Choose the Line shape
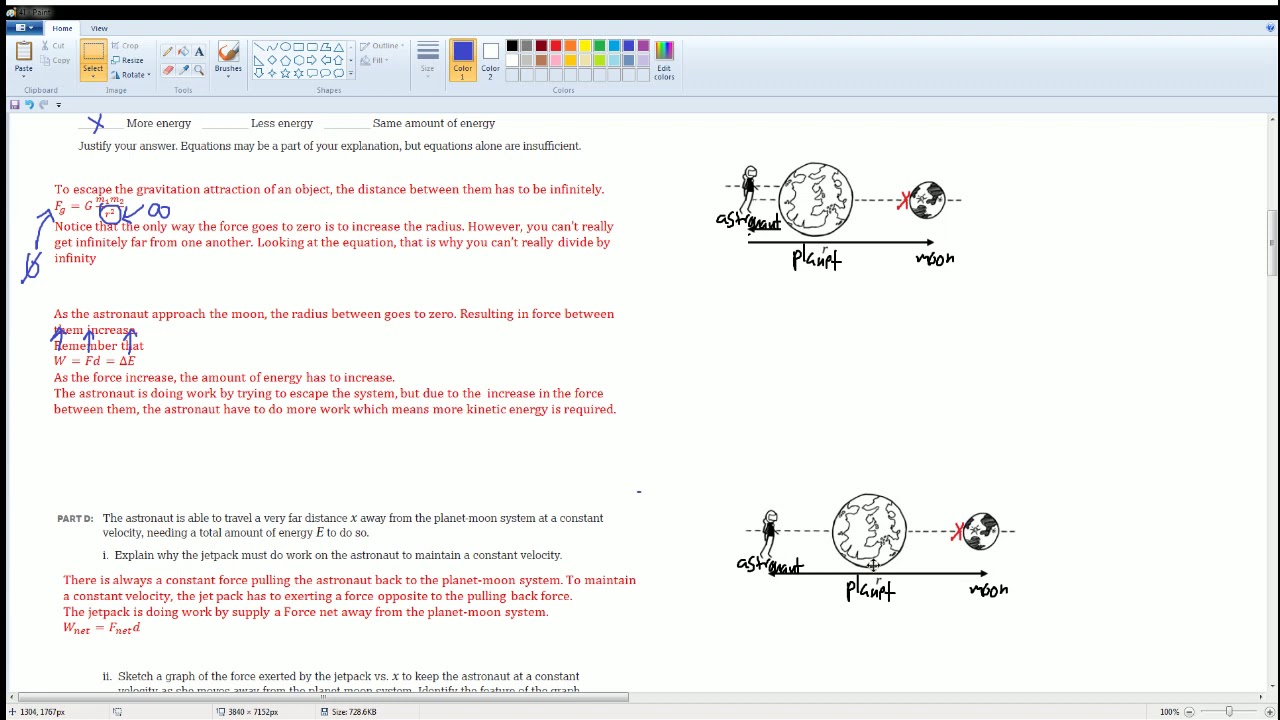Image resolution: width=1280 pixels, height=720 pixels. [258, 46]
